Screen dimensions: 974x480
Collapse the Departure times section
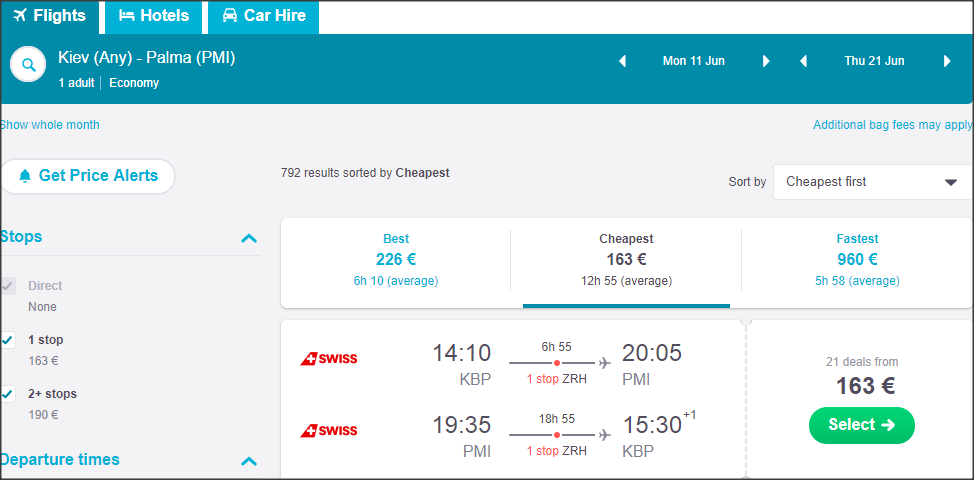[x=249, y=461]
